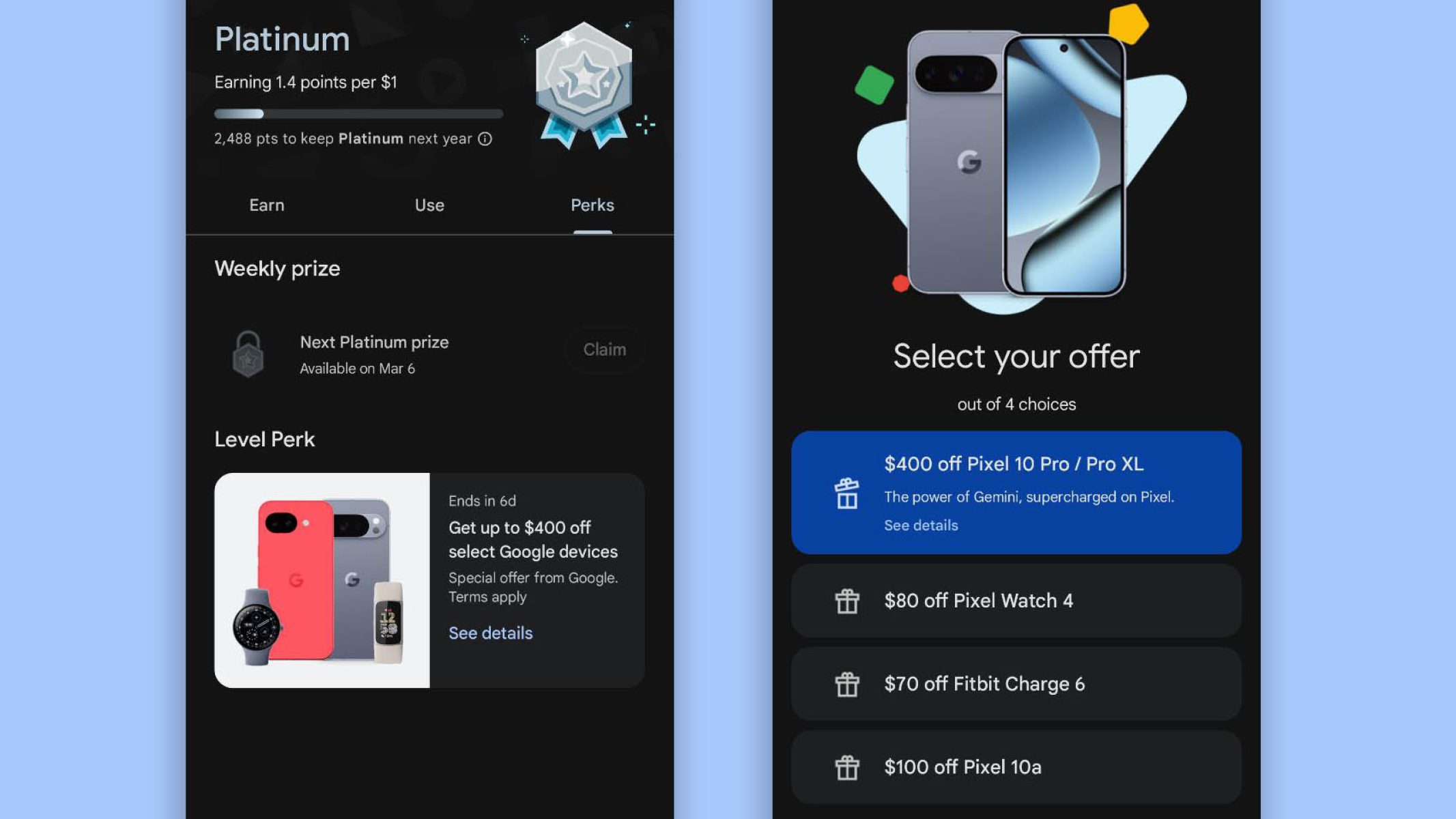Switch to the Earn tab
The width and height of the screenshot is (1456, 819).
266,205
